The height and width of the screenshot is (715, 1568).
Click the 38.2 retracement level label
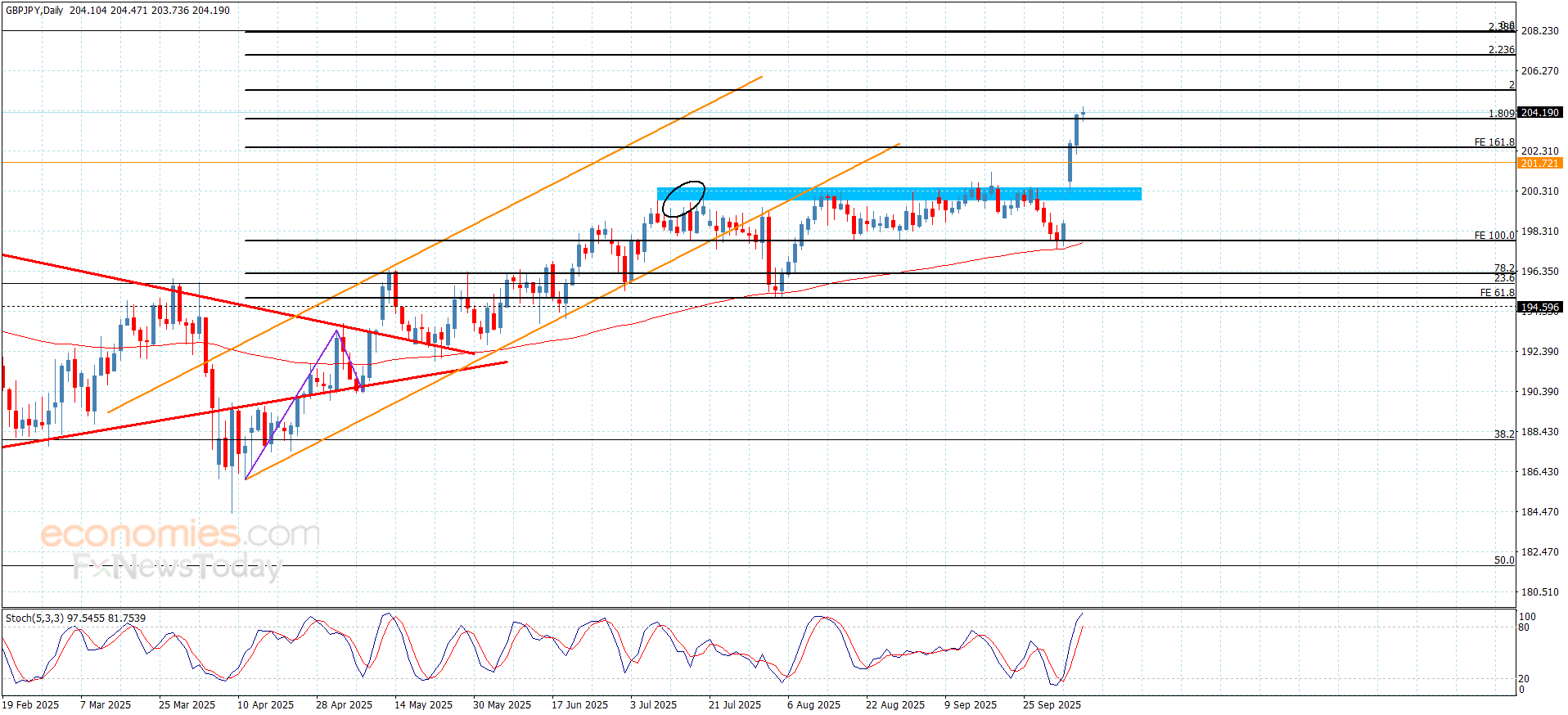pos(1504,434)
